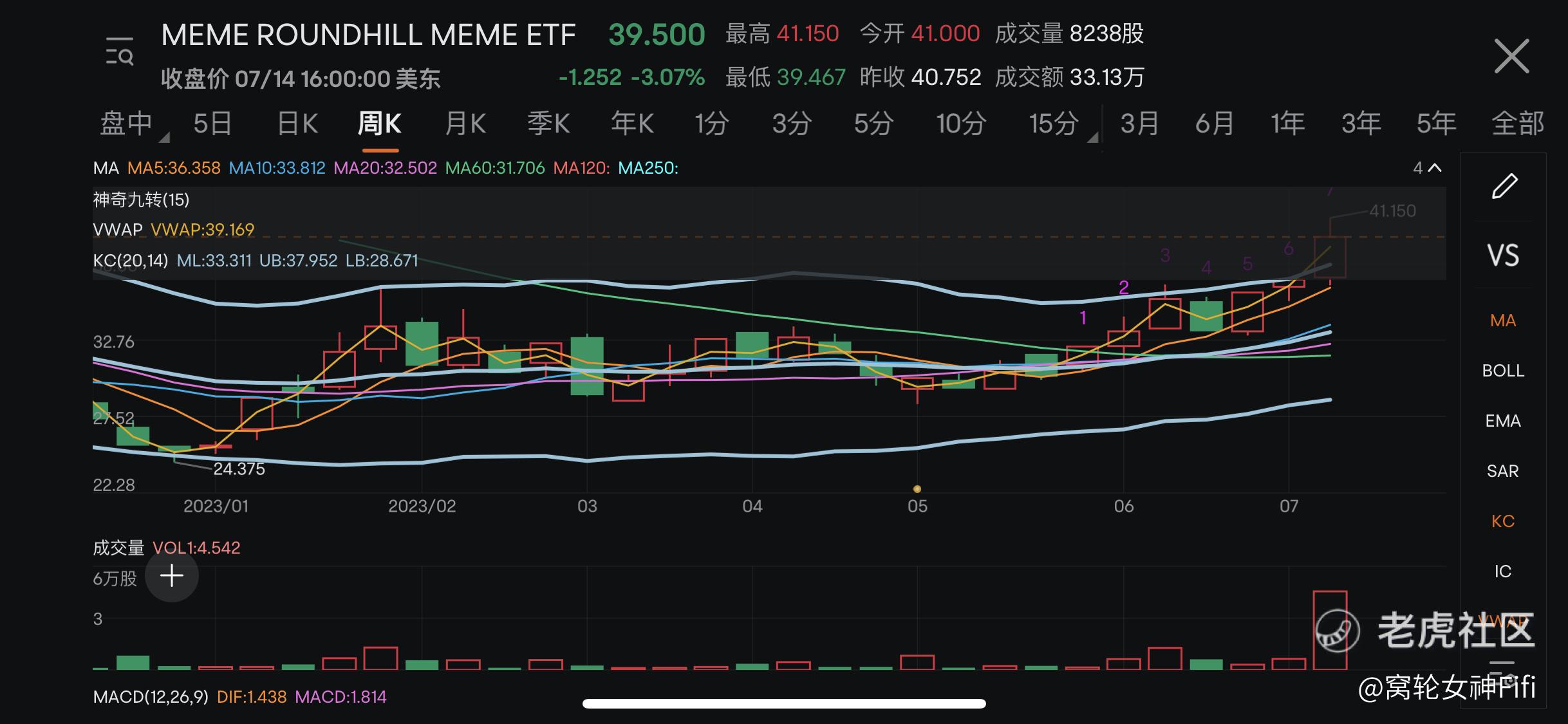Select the IC indicator in sidebar
The image size is (1568, 724).
coord(1502,571)
